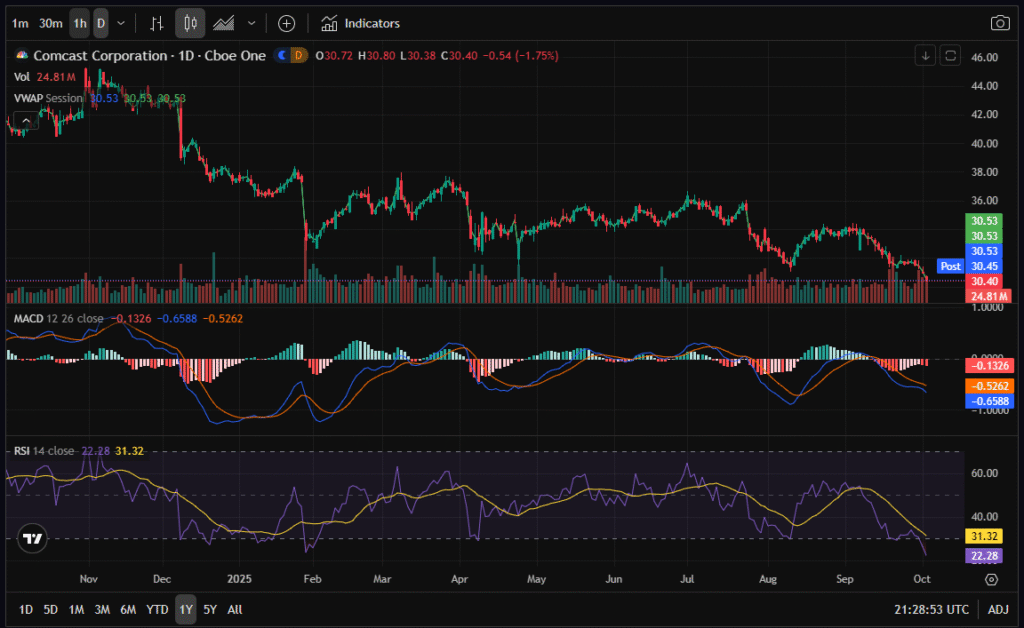Viewport: 1024px width, 628px height.
Task: Open the Indicators panel
Action: (x=360, y=23)
